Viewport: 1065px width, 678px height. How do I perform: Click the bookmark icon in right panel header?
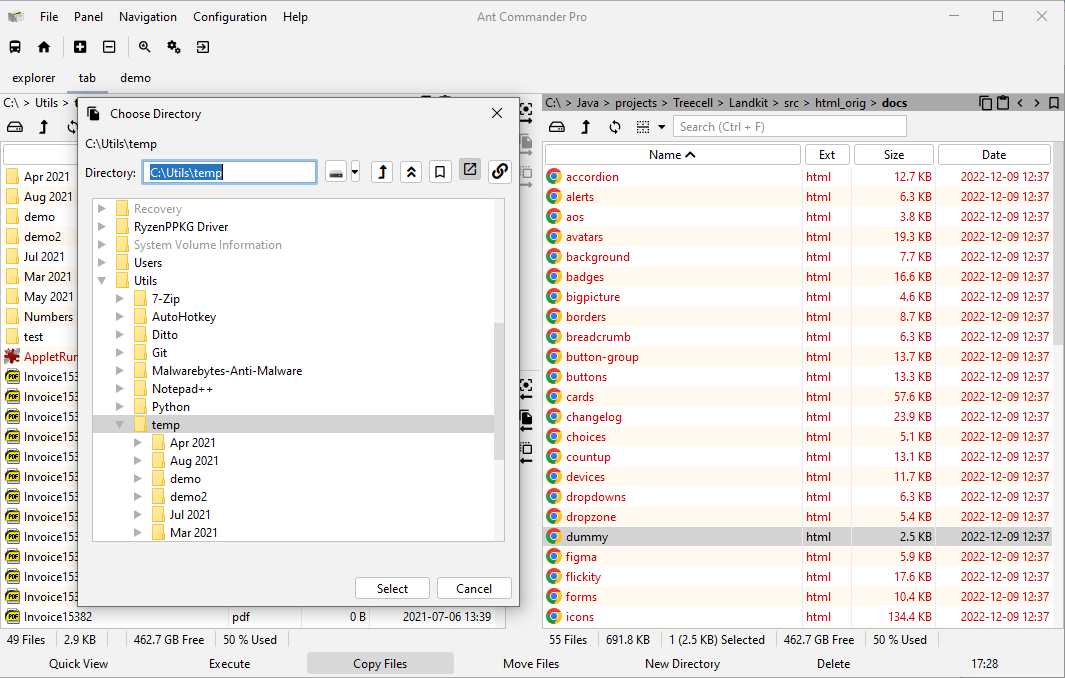coord(1053,103)
